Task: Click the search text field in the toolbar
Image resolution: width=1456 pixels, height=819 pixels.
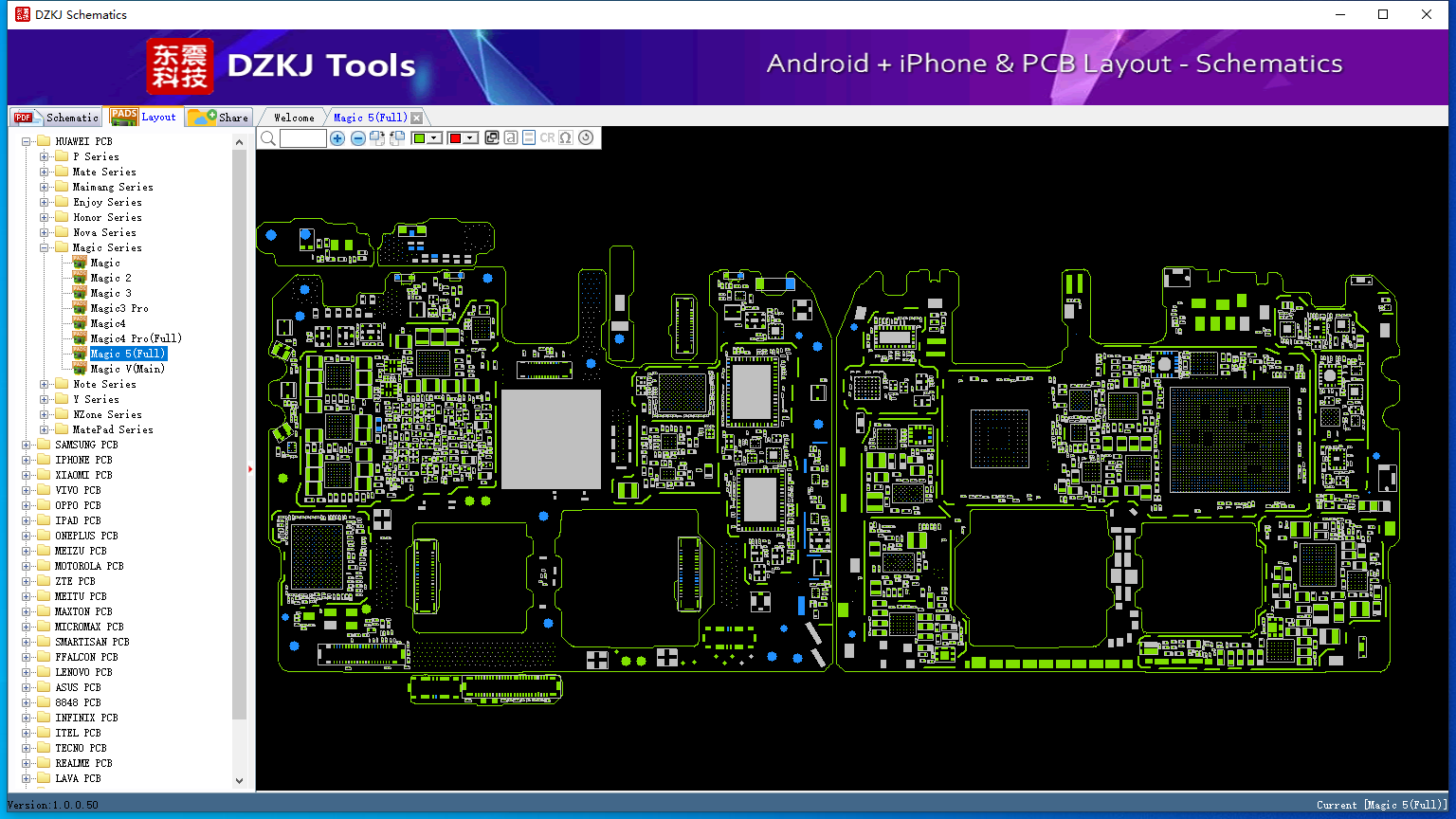Action: coord(303,138)
